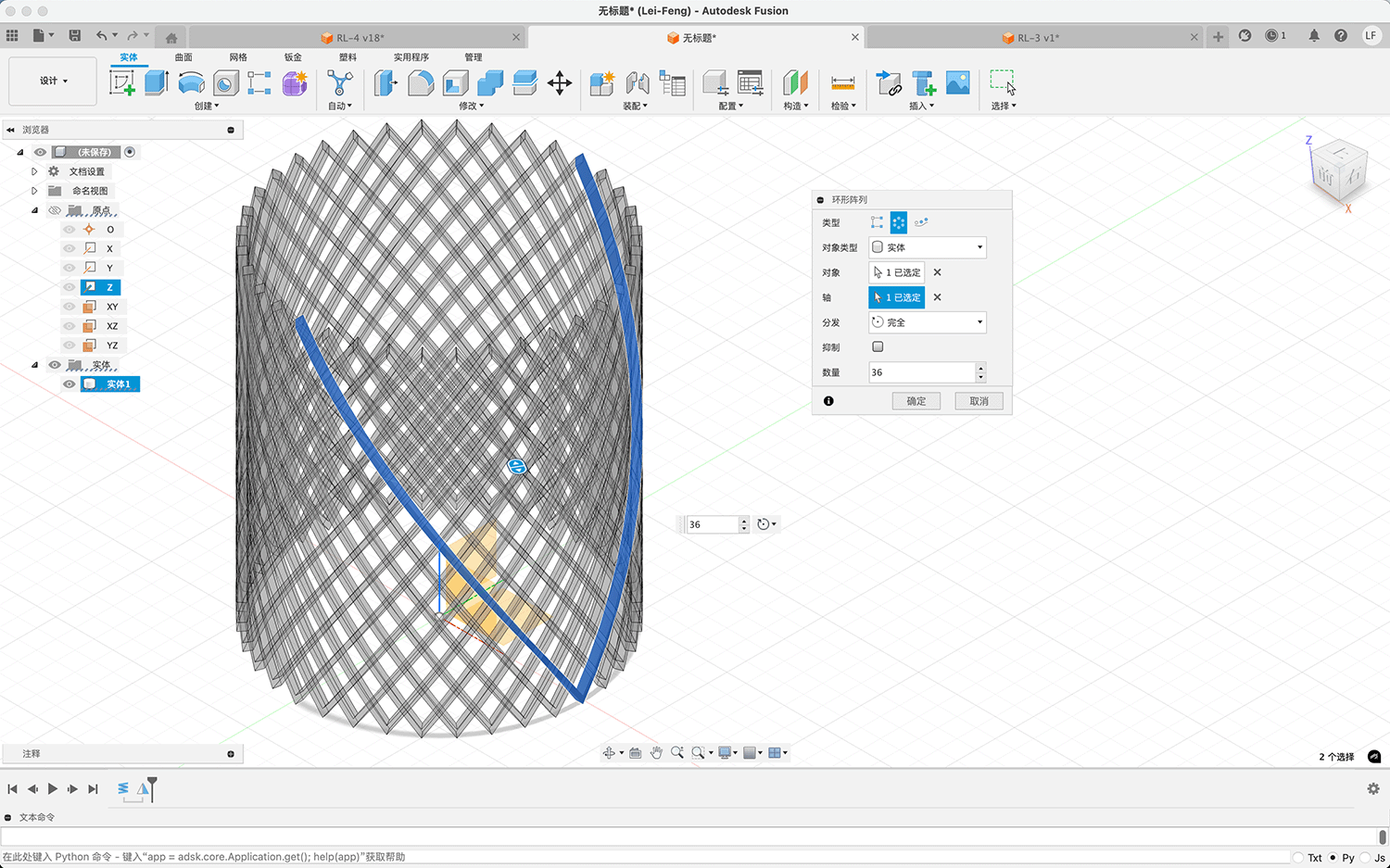
Task: Select the Rectangular Pattern tool in toolbar
Action: point(259,83)
